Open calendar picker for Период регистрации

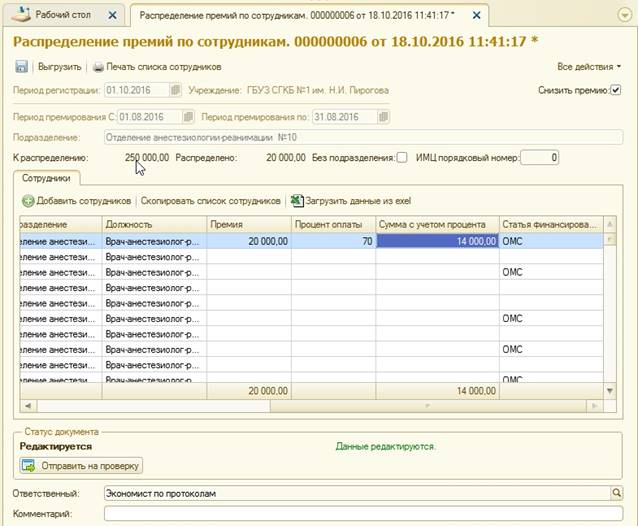175,90
